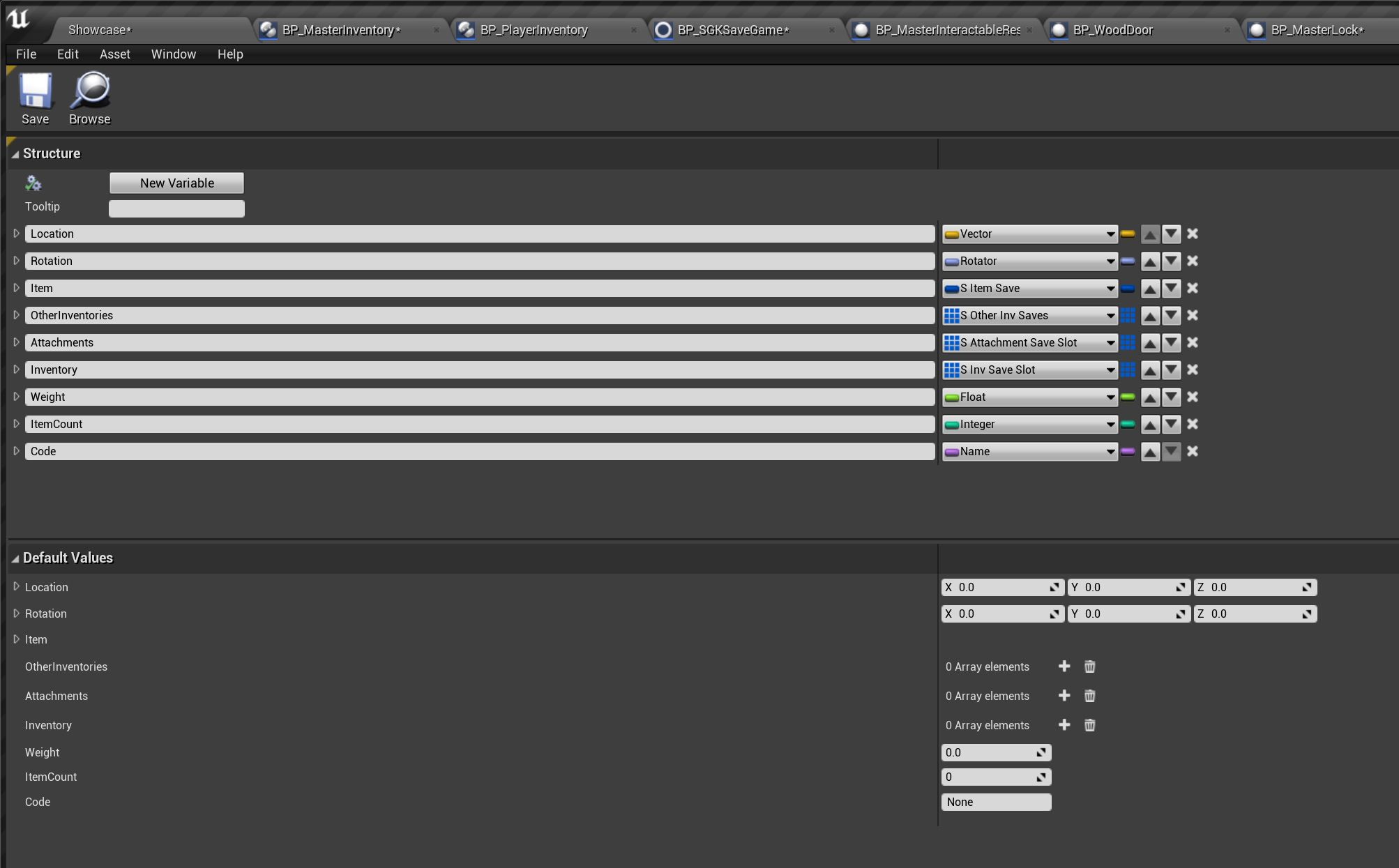Delete the Location variable with X icon
Screen dimensions: 1399x868
pyautogui.click(x=1193, y=234)
